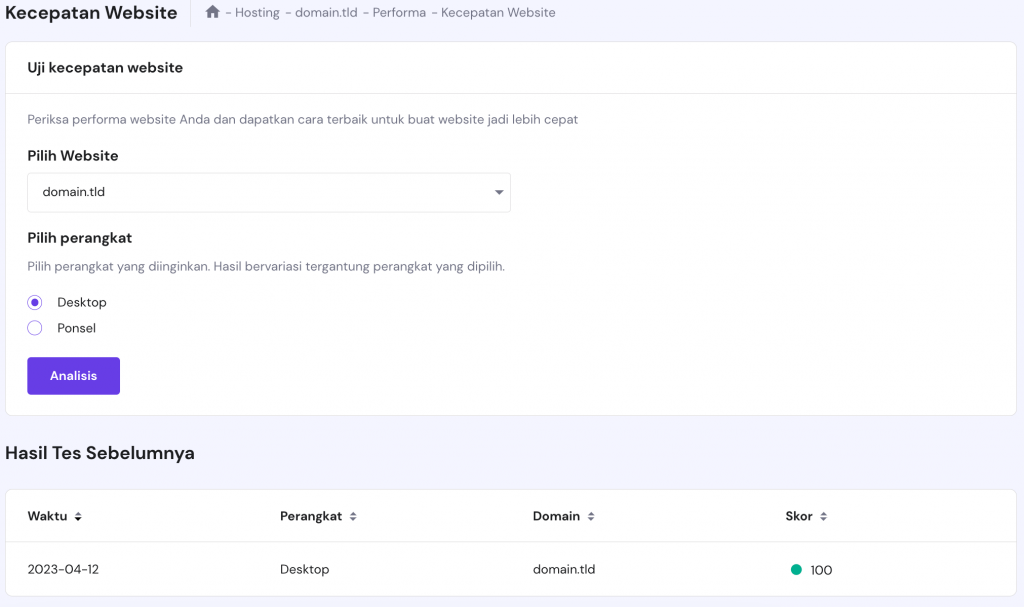Click the Skor column sort icon
The height and width of the screenshot is (607, 1024).
(823, 517)
